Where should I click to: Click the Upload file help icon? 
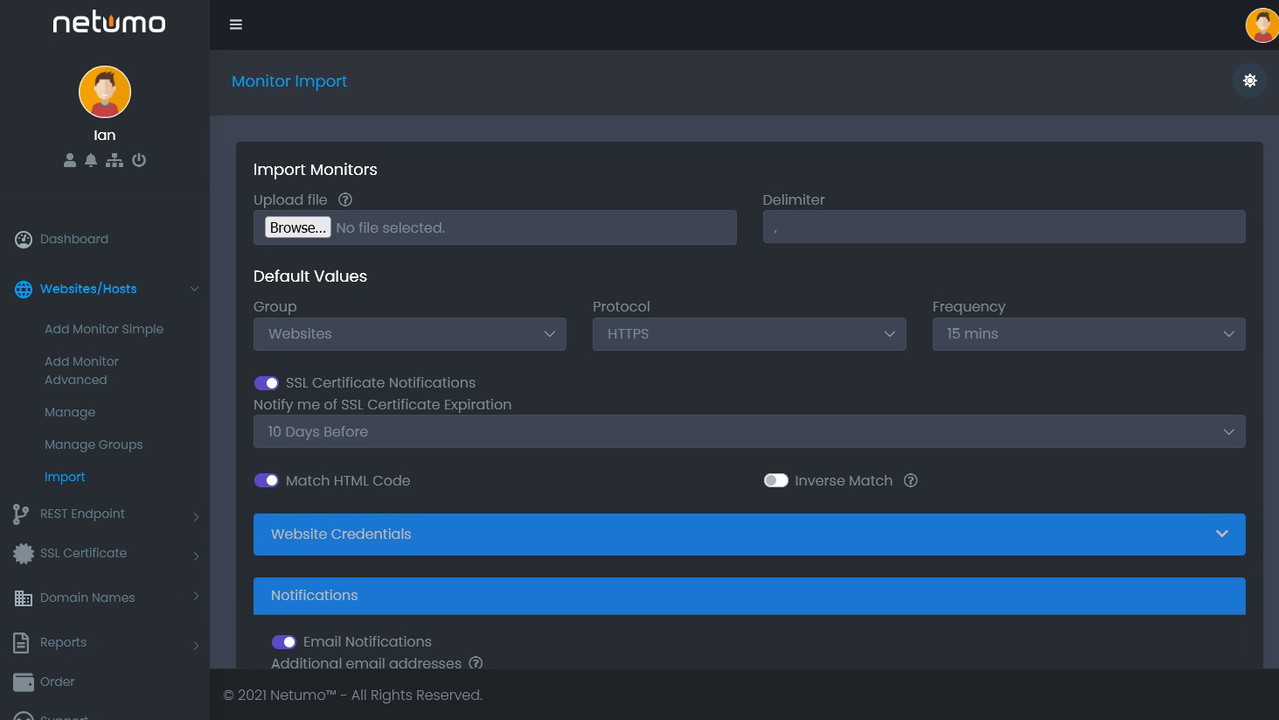click(345, 200)
